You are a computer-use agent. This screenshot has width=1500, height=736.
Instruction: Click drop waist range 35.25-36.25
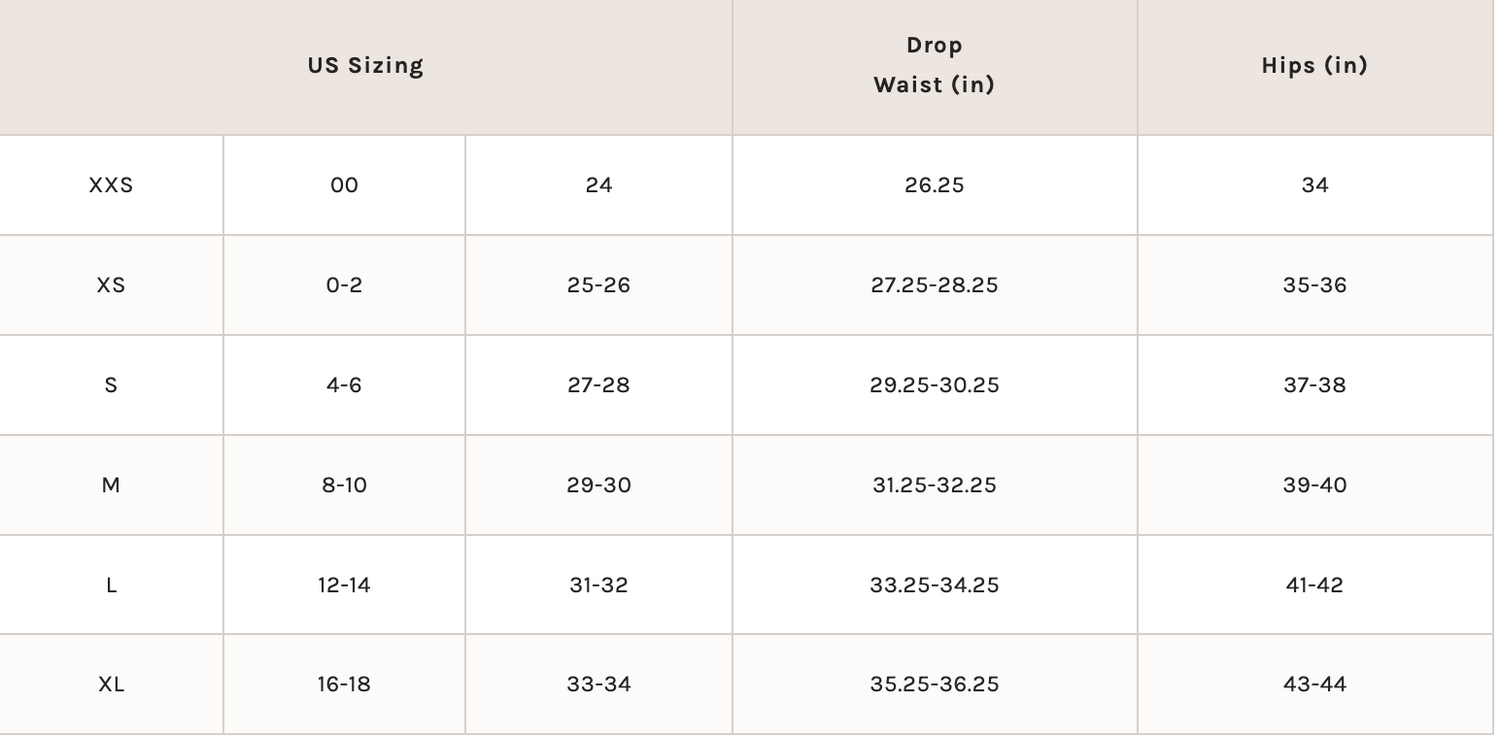click(x=934, y=684)
